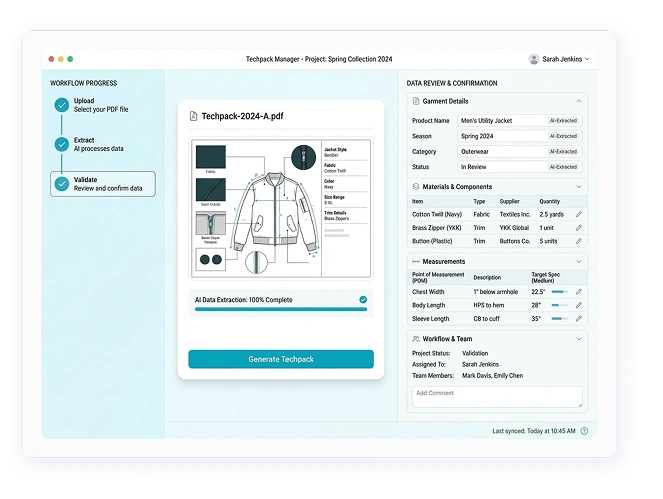Click the YKK Global supplier cell
663x499 pixels.
coord(514,228)
